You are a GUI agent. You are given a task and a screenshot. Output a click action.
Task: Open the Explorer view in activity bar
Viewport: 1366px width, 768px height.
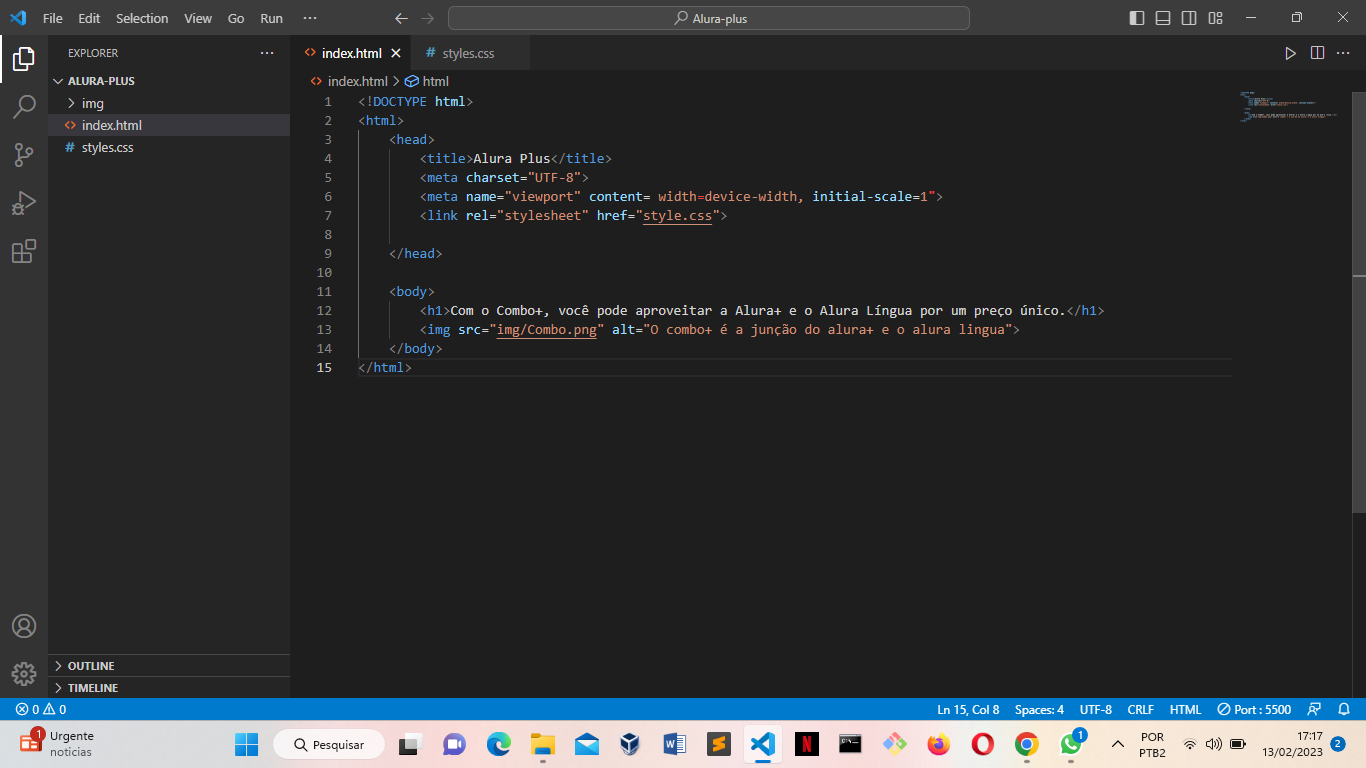[24, 59]
